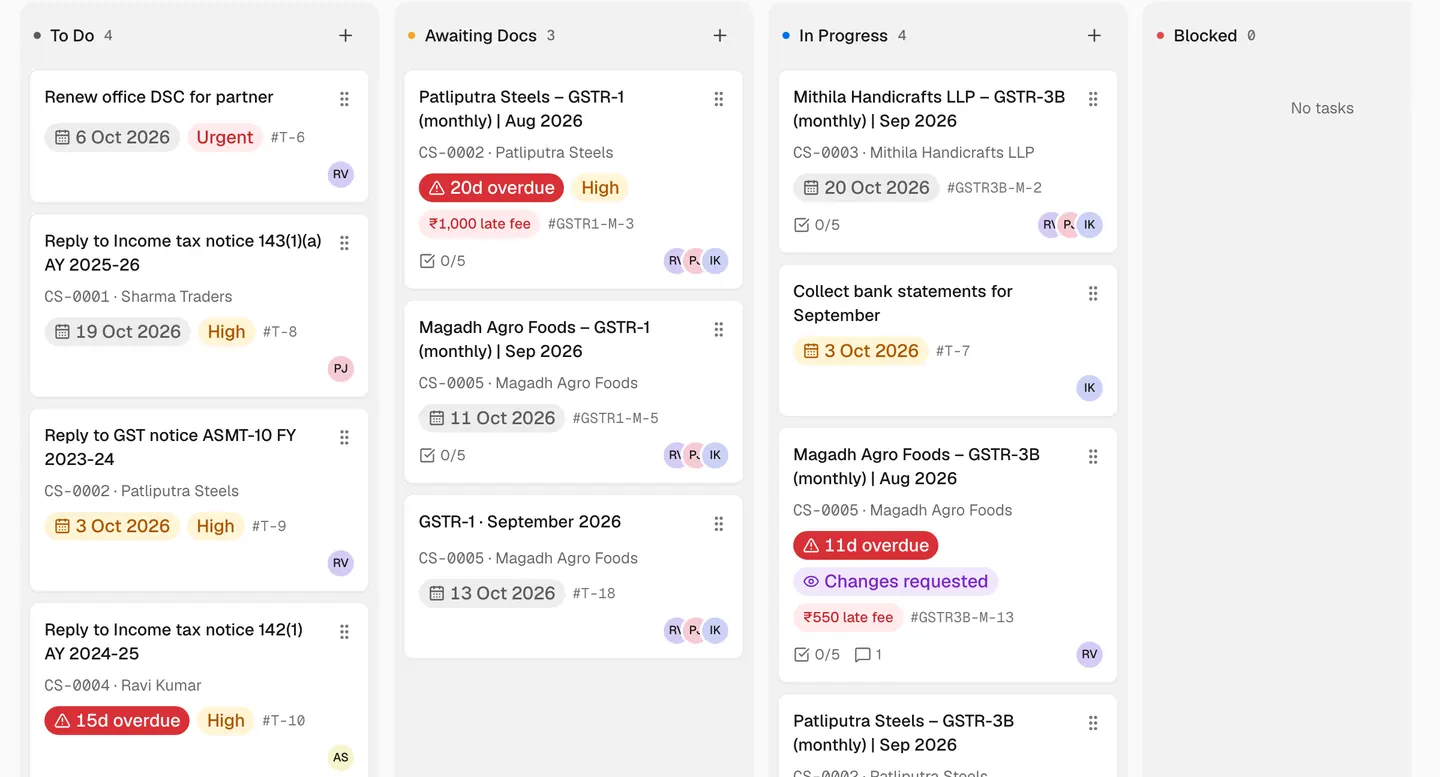Add a task to In Progress column
The width and height of the screenshot is (1440, 777).
point(1094,36)
